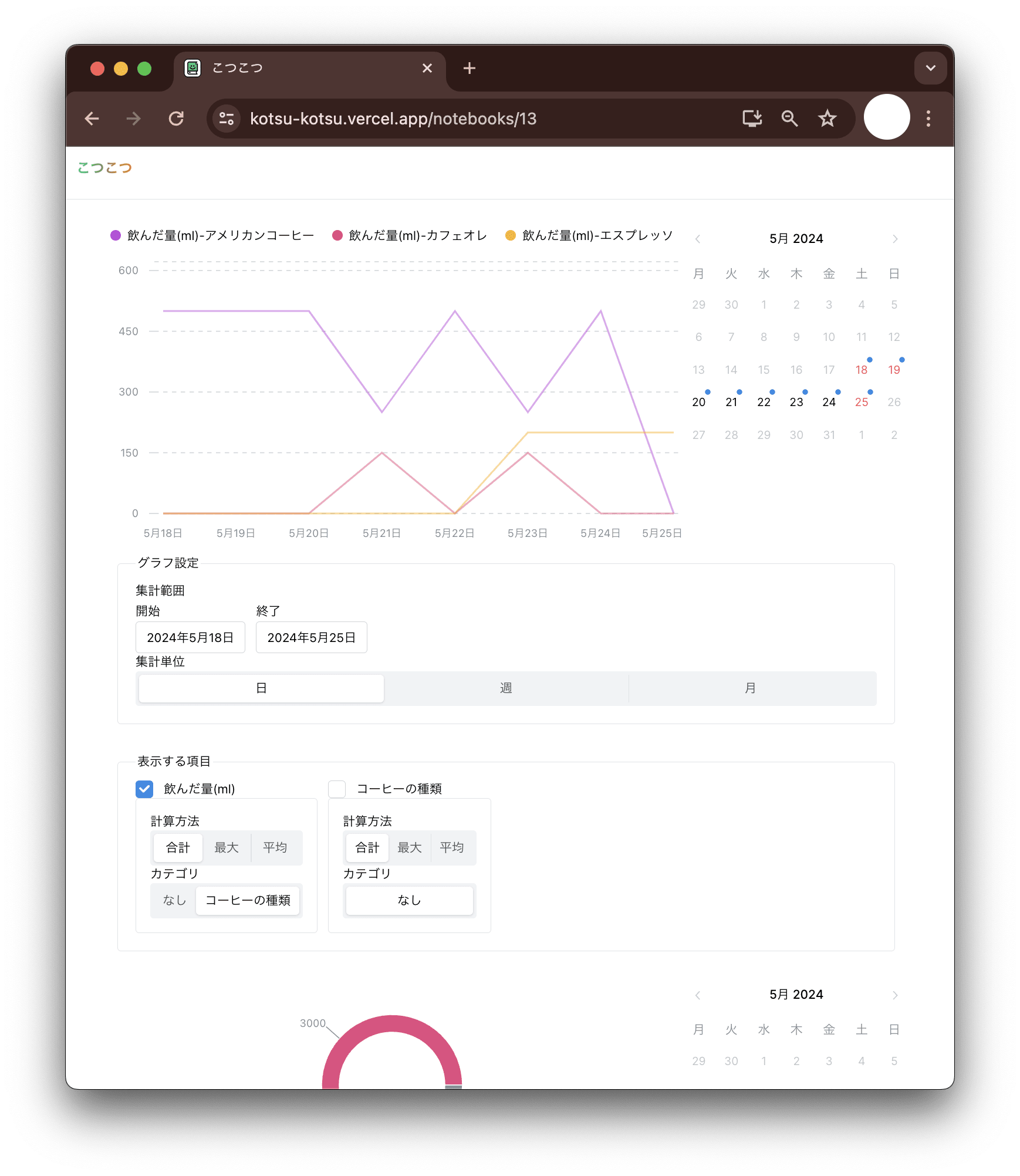Viewport: 1020px width, 1176px height.
Task: Navigate back in browser history
Action: pyautogui.click(x=92, y=119)
